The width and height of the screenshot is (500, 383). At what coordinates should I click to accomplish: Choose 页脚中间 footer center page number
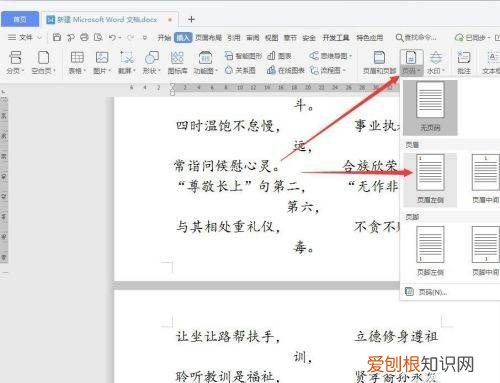click(486, 252)
